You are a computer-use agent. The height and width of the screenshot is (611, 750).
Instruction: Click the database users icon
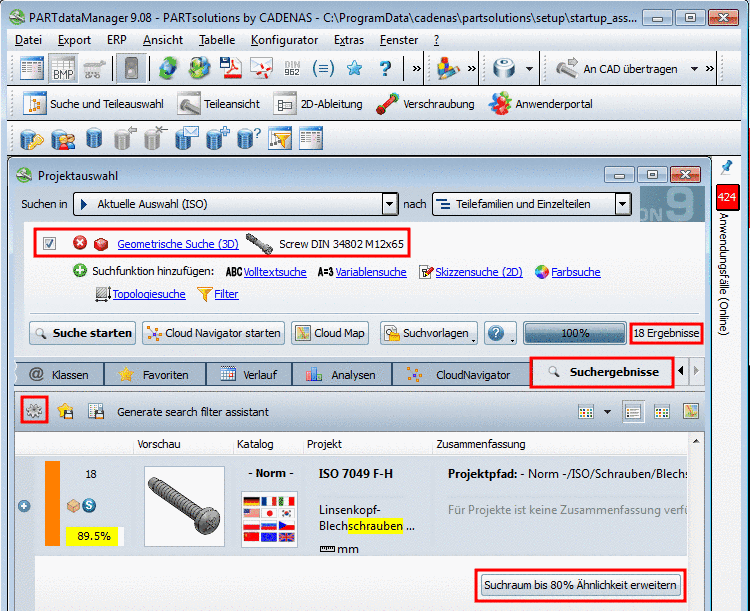point(63,140)
